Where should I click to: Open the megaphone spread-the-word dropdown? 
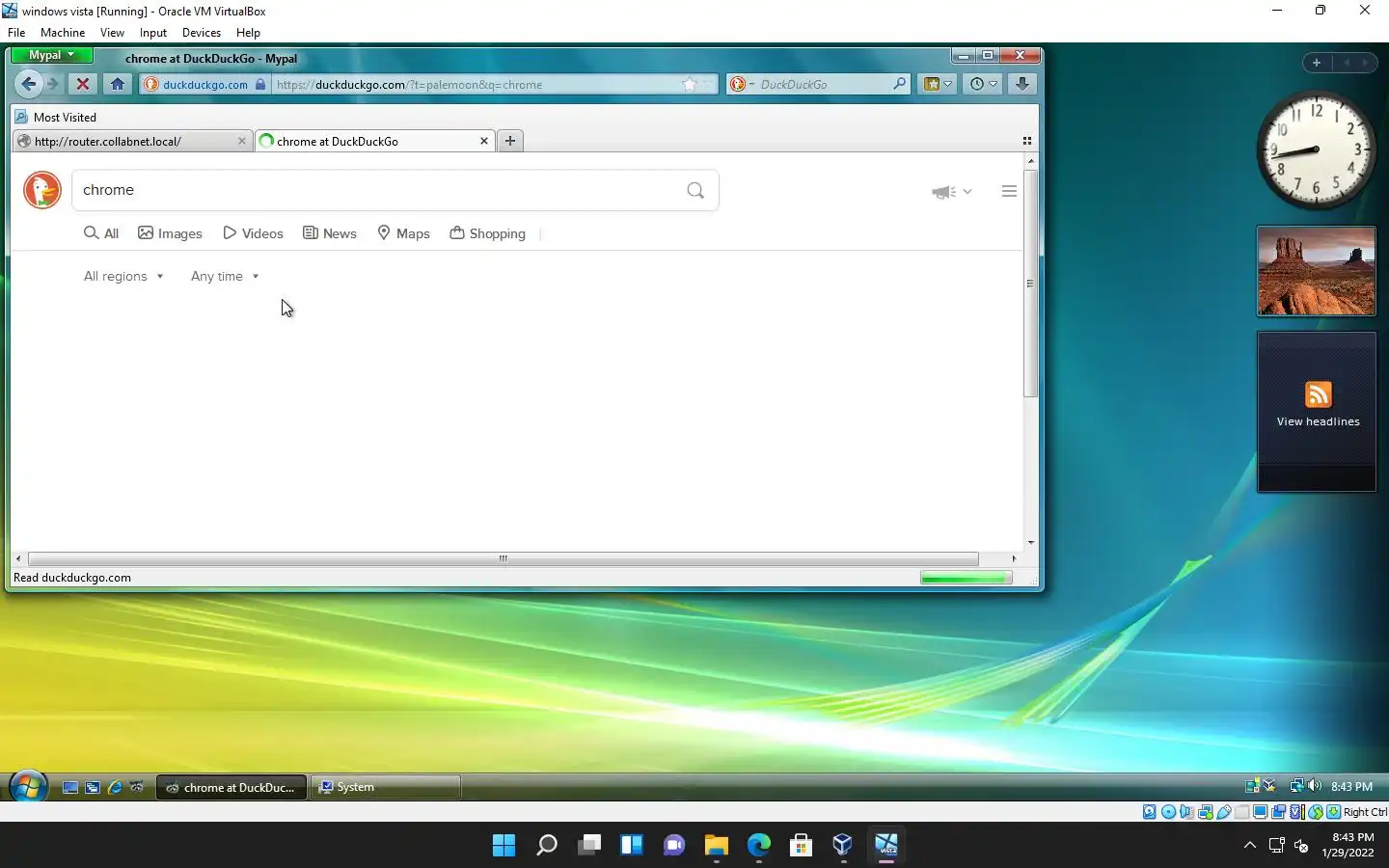pyautogui.click(x=952, y=192)
